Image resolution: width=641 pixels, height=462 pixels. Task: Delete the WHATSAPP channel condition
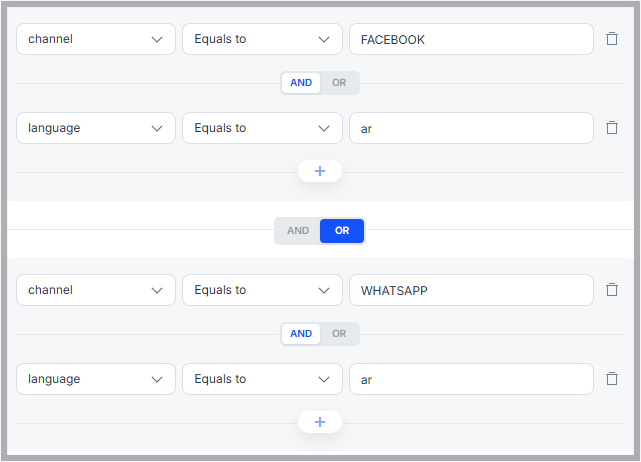(612, 290)
